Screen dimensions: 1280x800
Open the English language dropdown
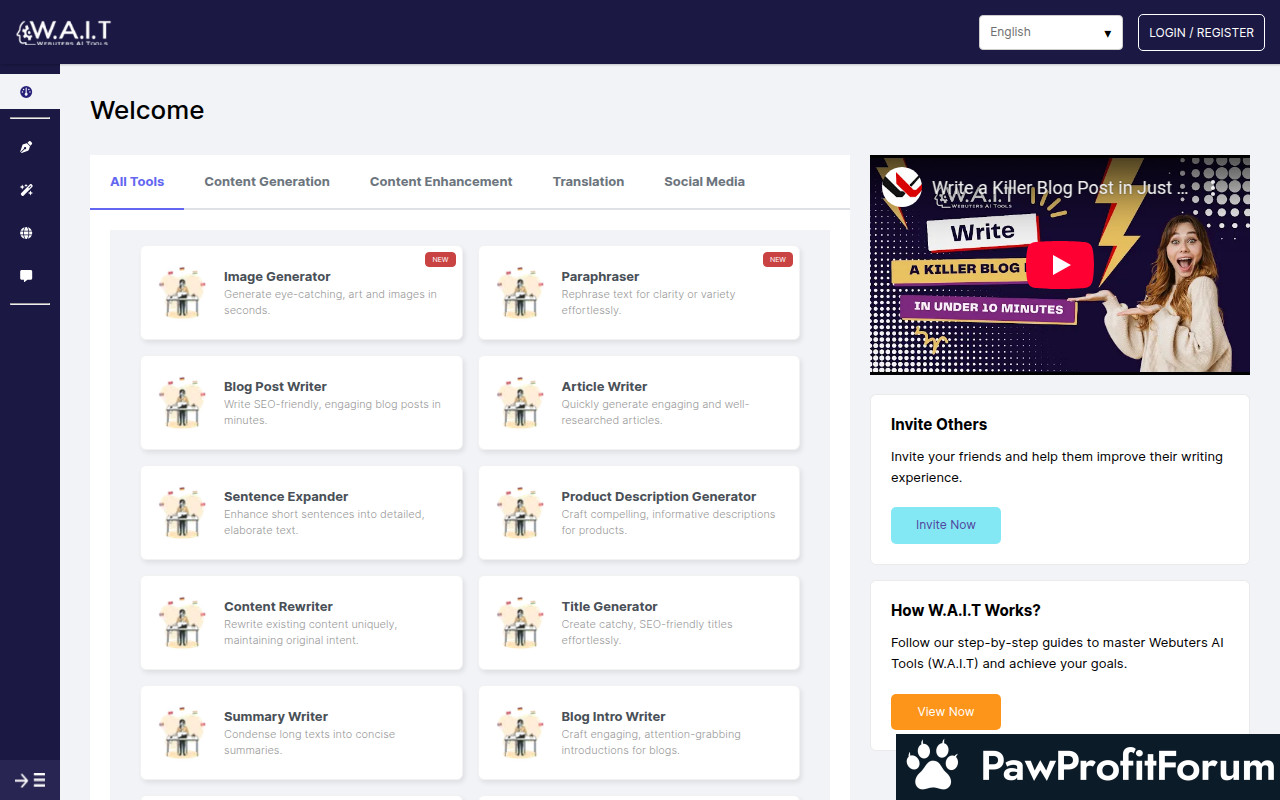1050,32
